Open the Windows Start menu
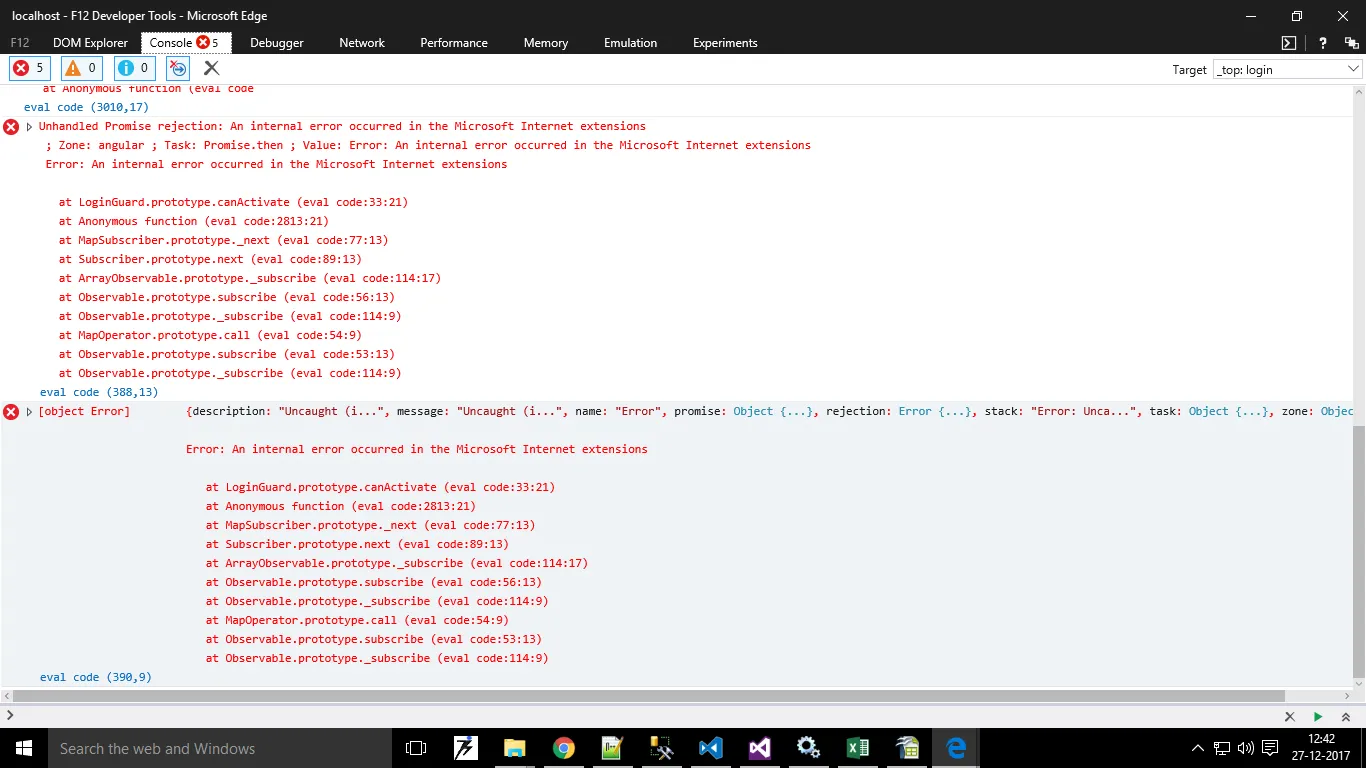 [23, 748]
